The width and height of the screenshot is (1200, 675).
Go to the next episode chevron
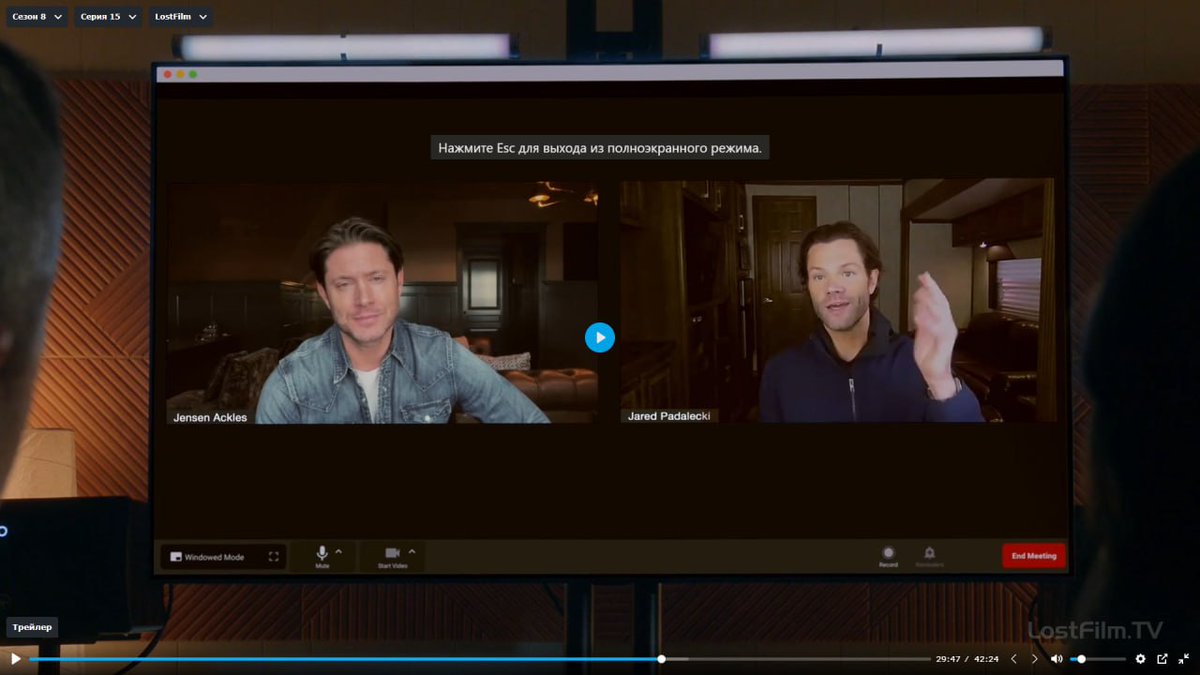tap(1035, 659)
